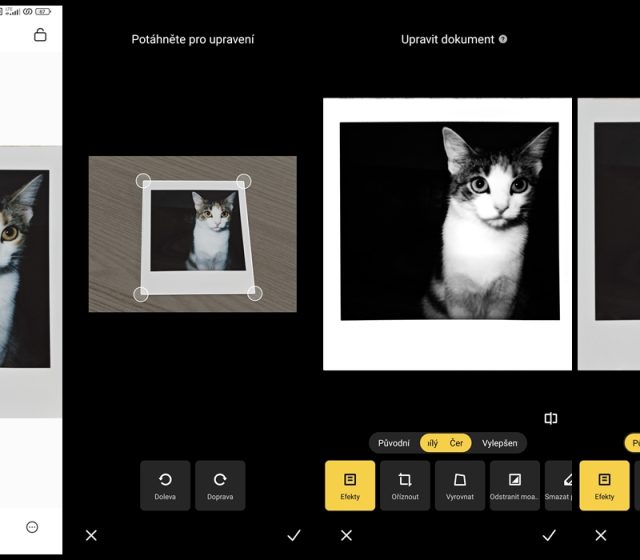Screen dimensions: 640x560
Task: Select the Vyrovnat straighten tool
Action: pos(460,485)
